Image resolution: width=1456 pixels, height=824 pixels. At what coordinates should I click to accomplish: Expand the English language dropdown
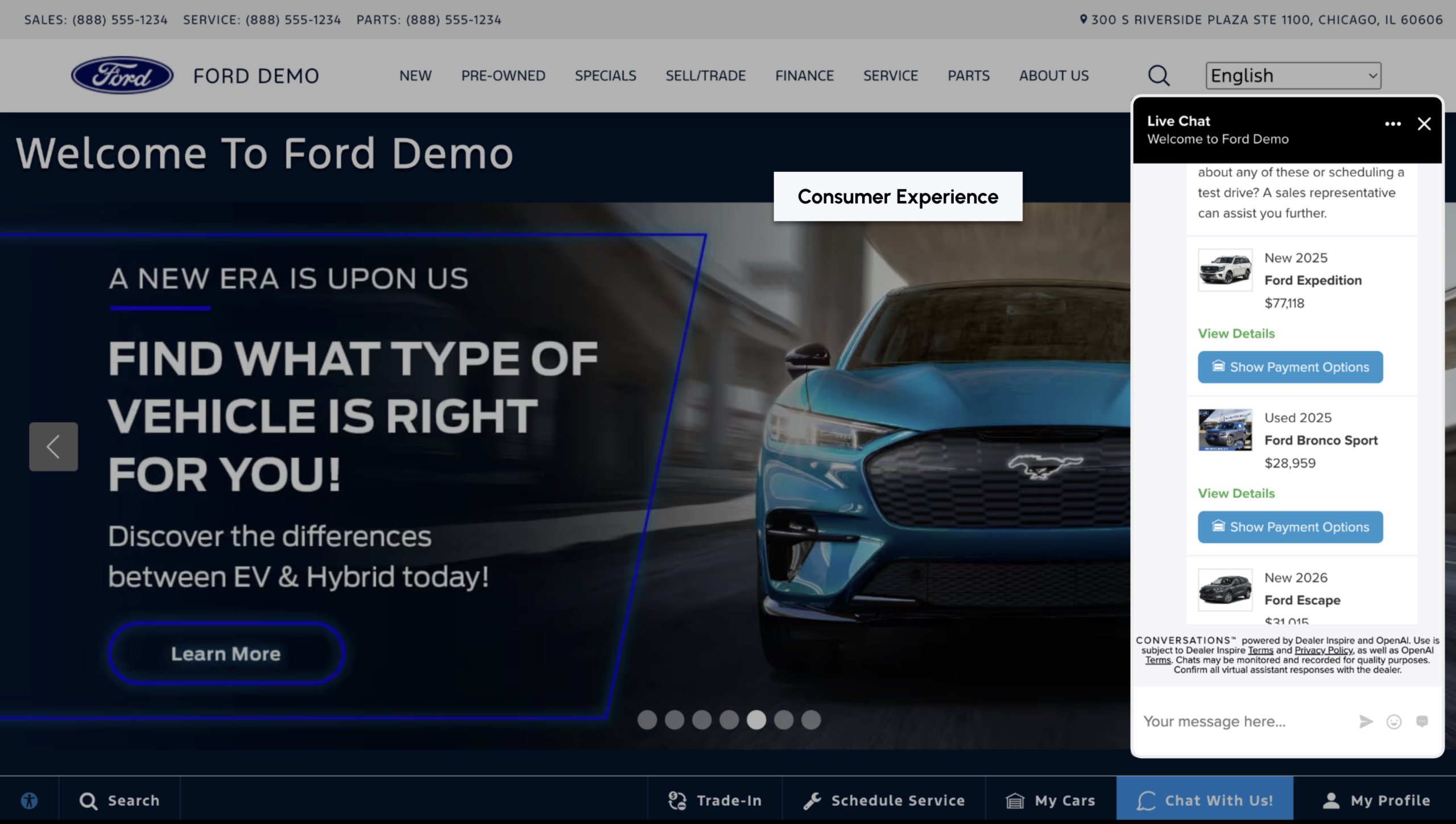tap(1293, 76)
